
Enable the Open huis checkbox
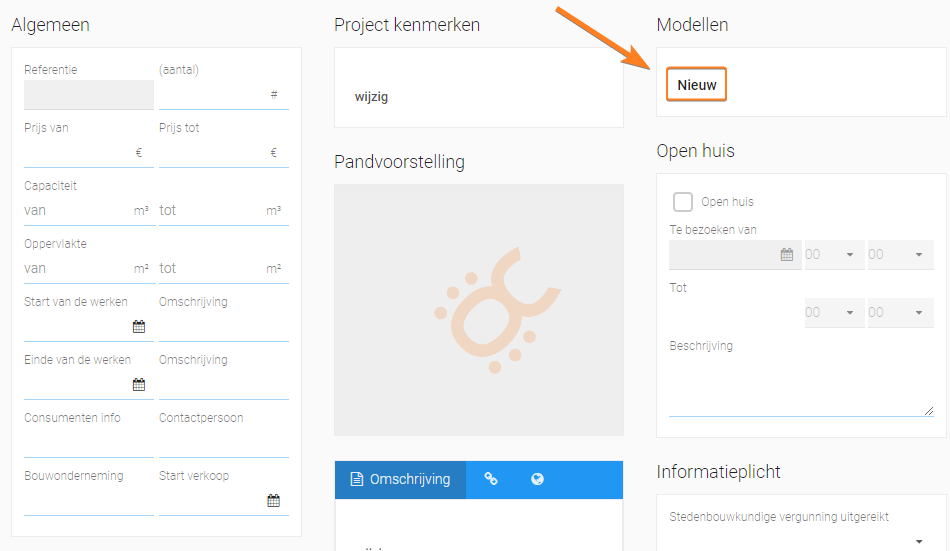(683, 202)
